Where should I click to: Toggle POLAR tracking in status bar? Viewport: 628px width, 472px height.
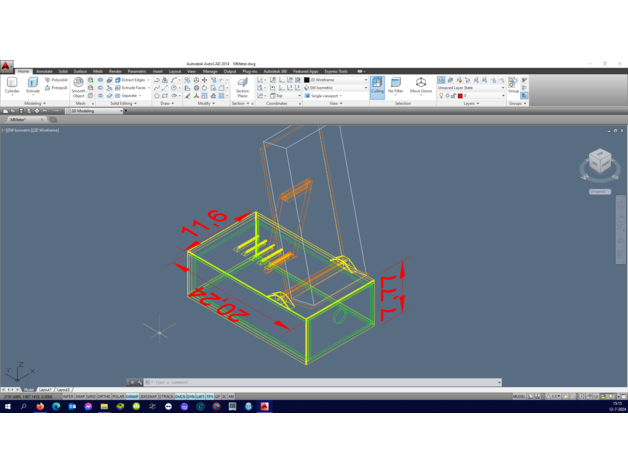(117, 396)
